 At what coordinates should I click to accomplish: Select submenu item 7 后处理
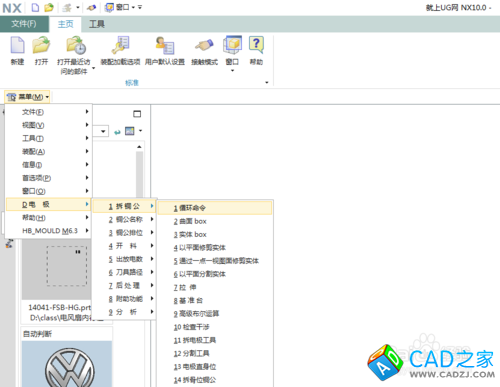(124, 285)
